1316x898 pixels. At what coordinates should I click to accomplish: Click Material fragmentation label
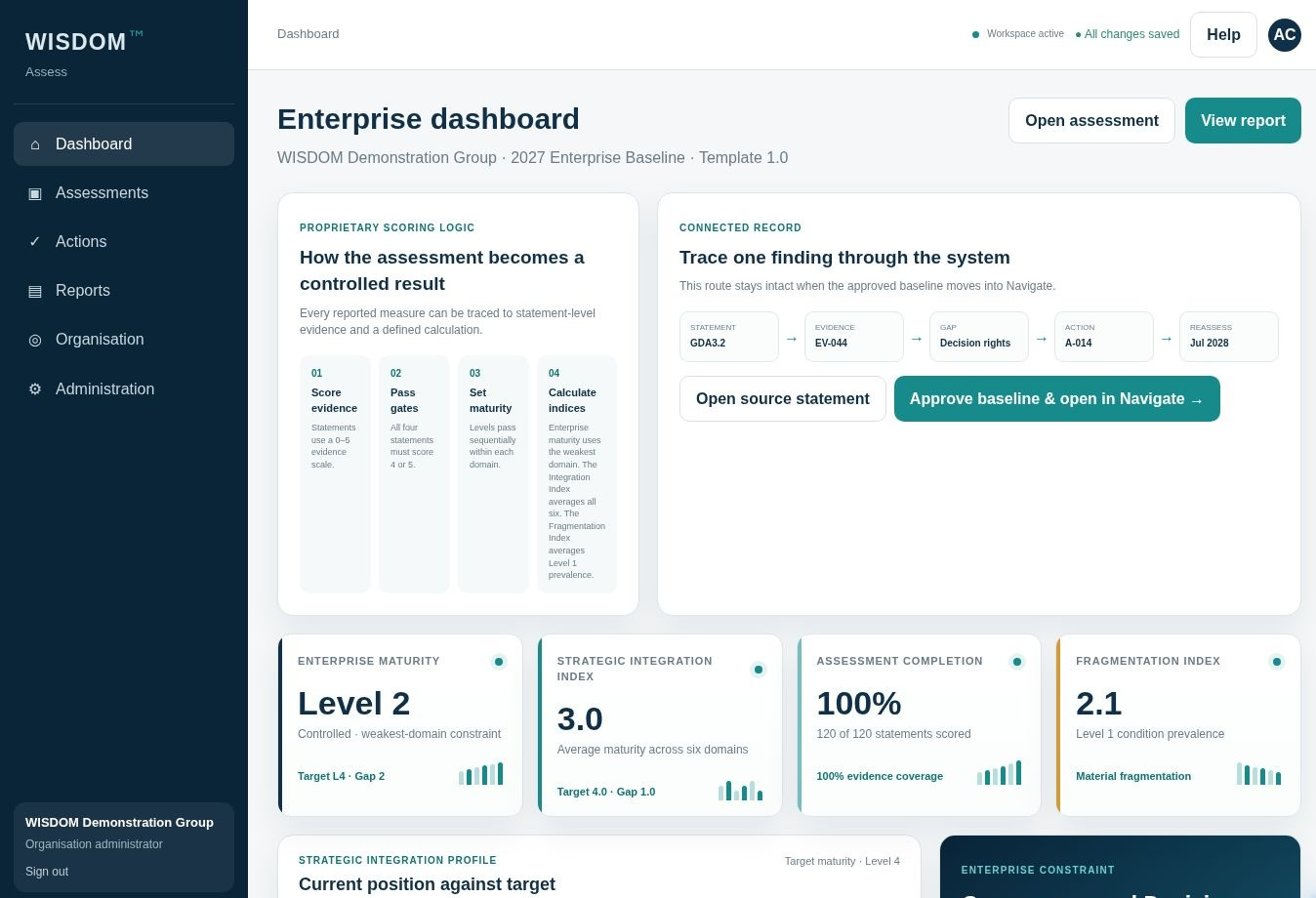[x=1133, y=777]
